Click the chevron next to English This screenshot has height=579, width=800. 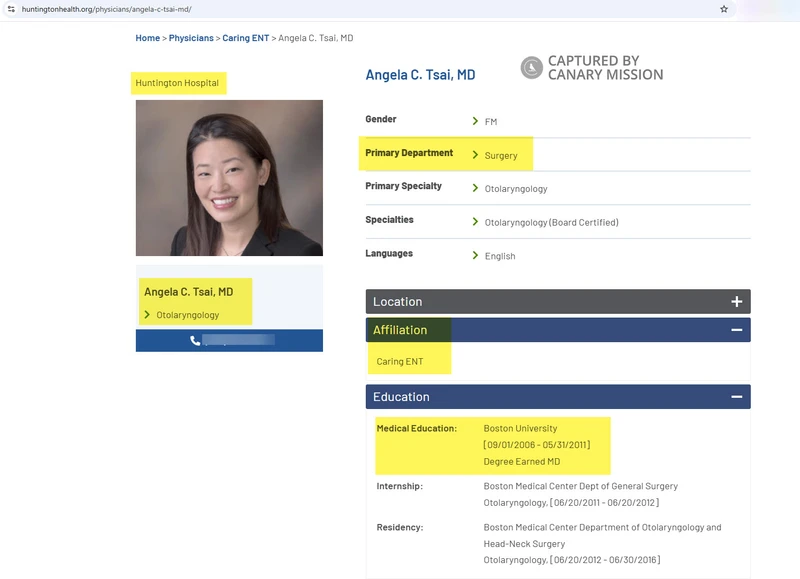point(475,256)
